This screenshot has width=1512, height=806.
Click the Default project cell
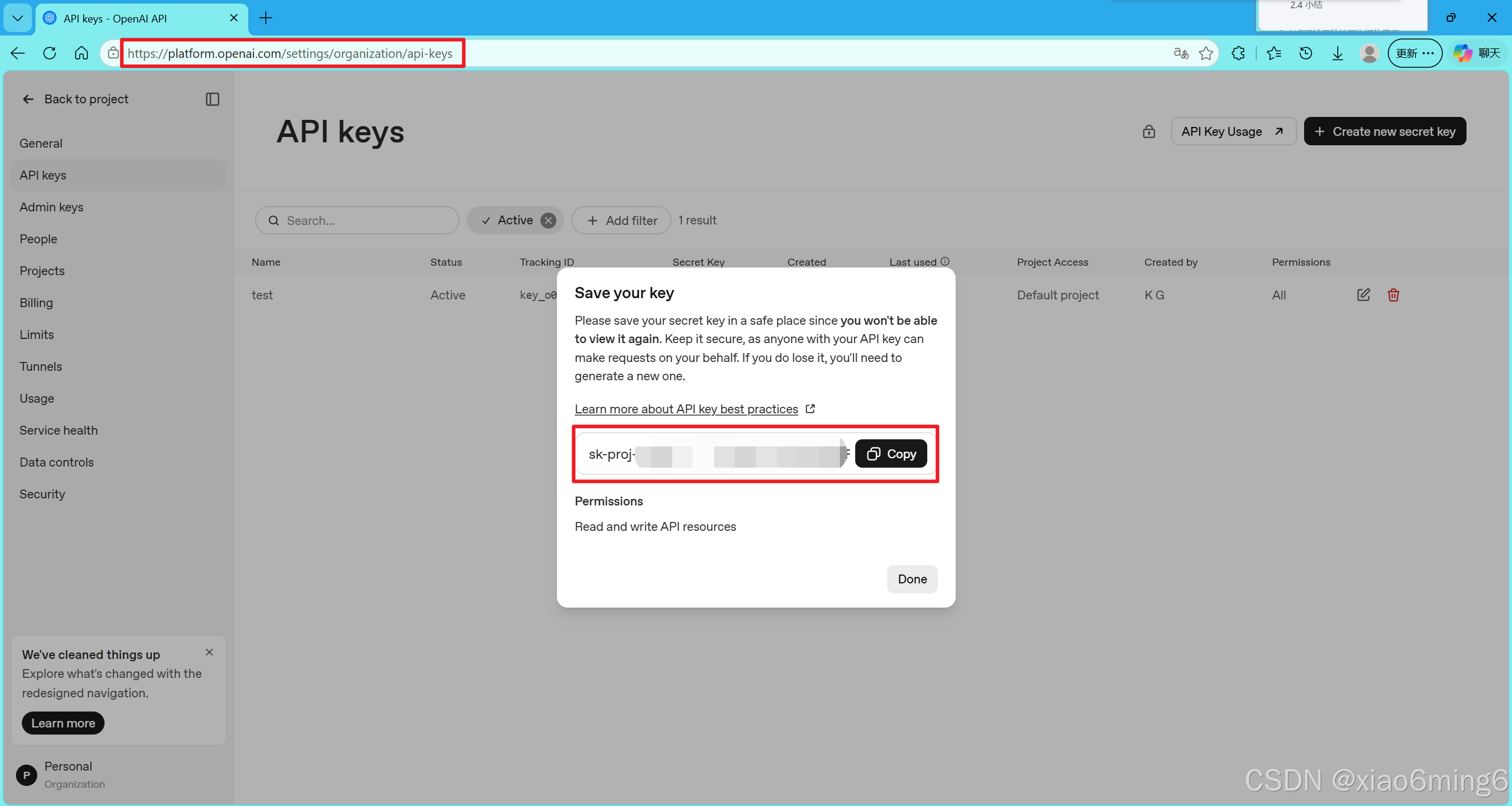pos(1058,295)
